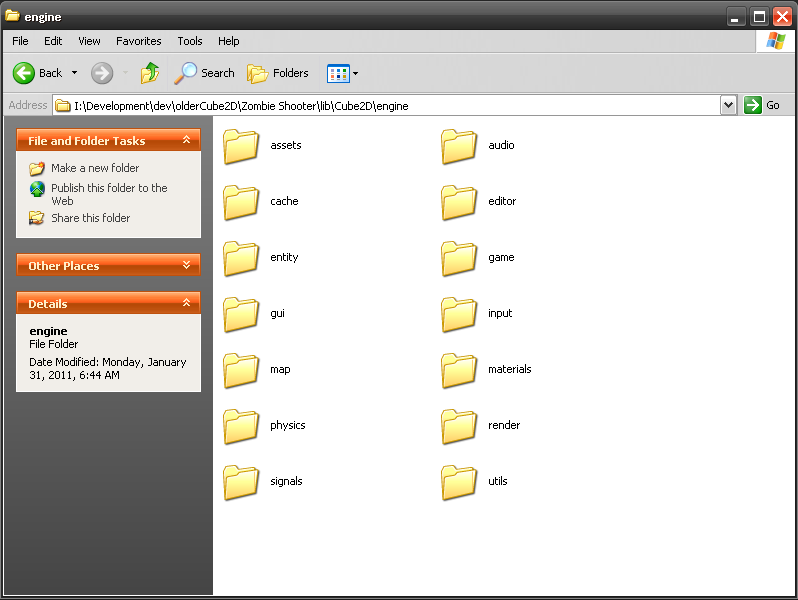798x600 pixels.
Task: Select the render folder icon
Action: click(459, 426)
